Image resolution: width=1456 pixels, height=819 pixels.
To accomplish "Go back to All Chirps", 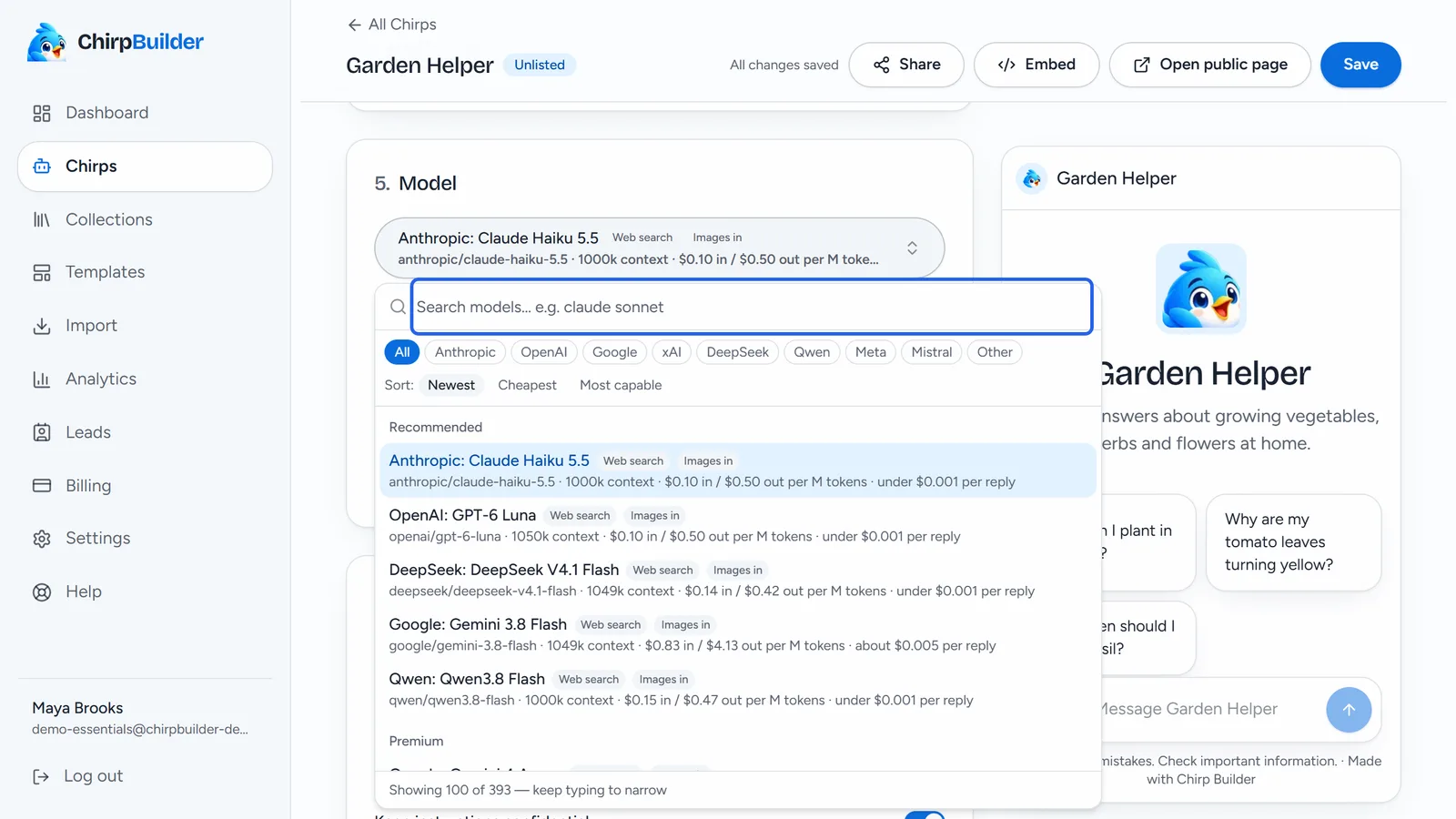I will 391,25.
